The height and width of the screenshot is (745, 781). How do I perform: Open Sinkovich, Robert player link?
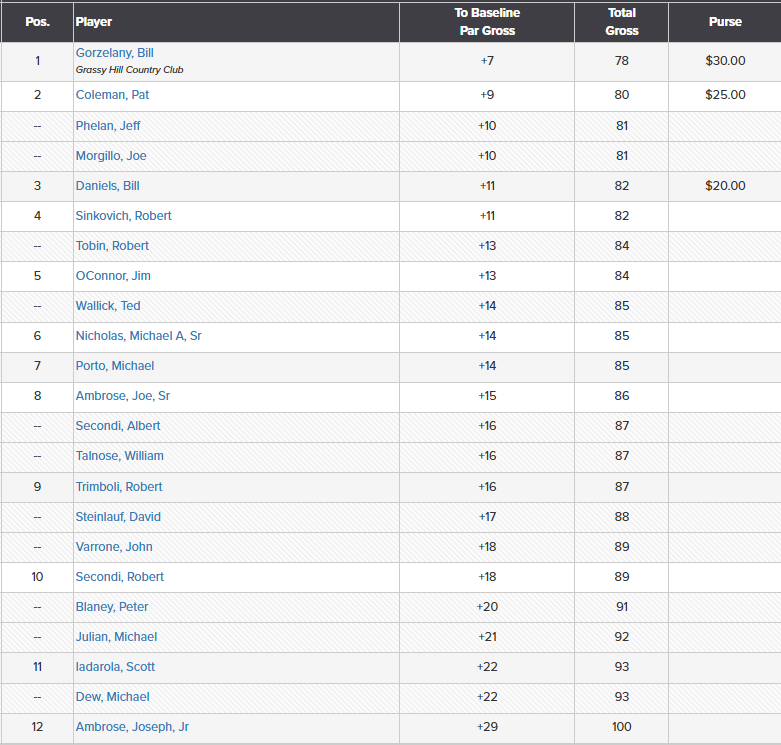123,216
